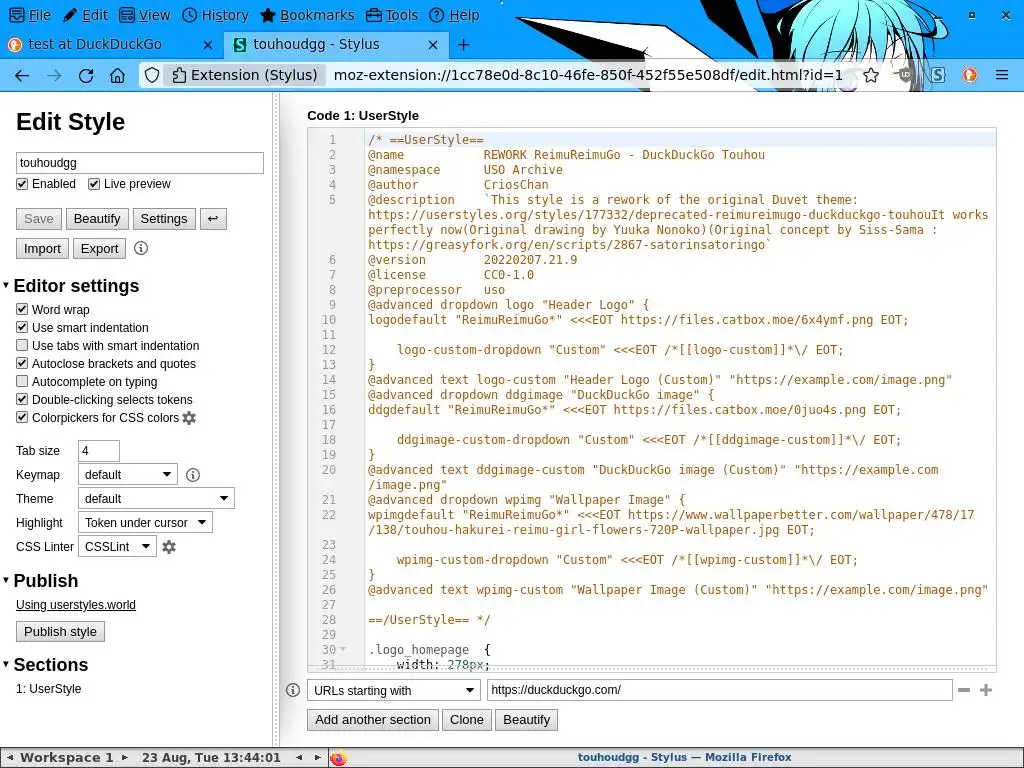Go back using the browser back arrow
1024x768 pixels.
pyautogui.click(x=22, y=76)
